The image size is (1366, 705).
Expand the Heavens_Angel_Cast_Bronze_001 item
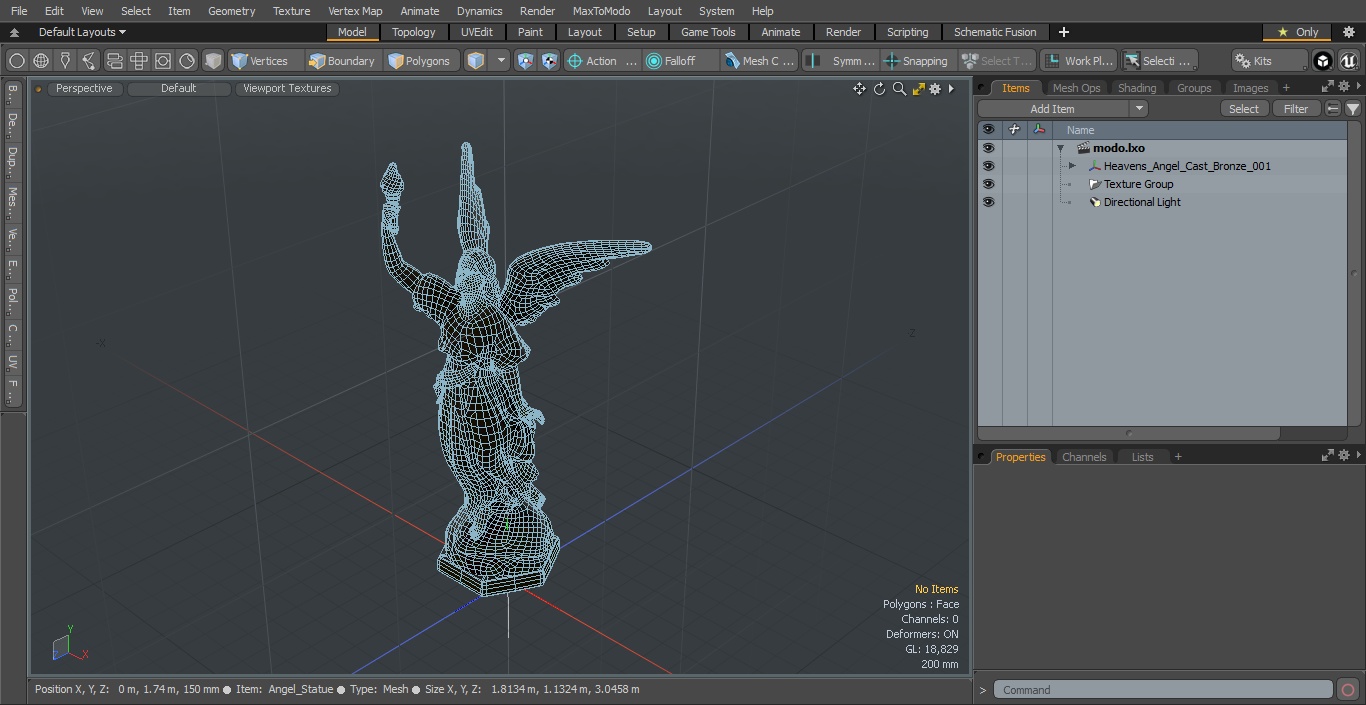pos(1072,166)
